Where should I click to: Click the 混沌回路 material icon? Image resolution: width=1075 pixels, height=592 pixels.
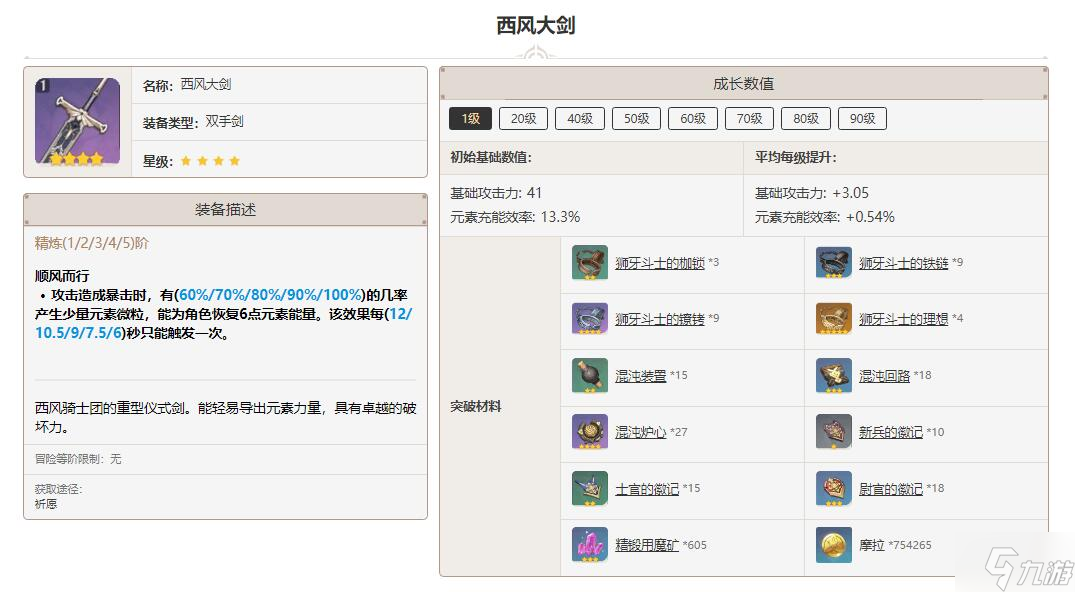[834, 376]
